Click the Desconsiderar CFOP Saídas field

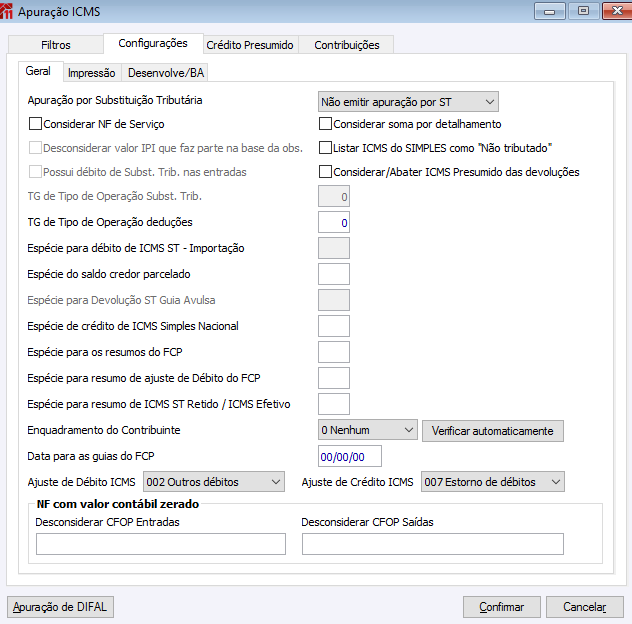click(432, 544)
